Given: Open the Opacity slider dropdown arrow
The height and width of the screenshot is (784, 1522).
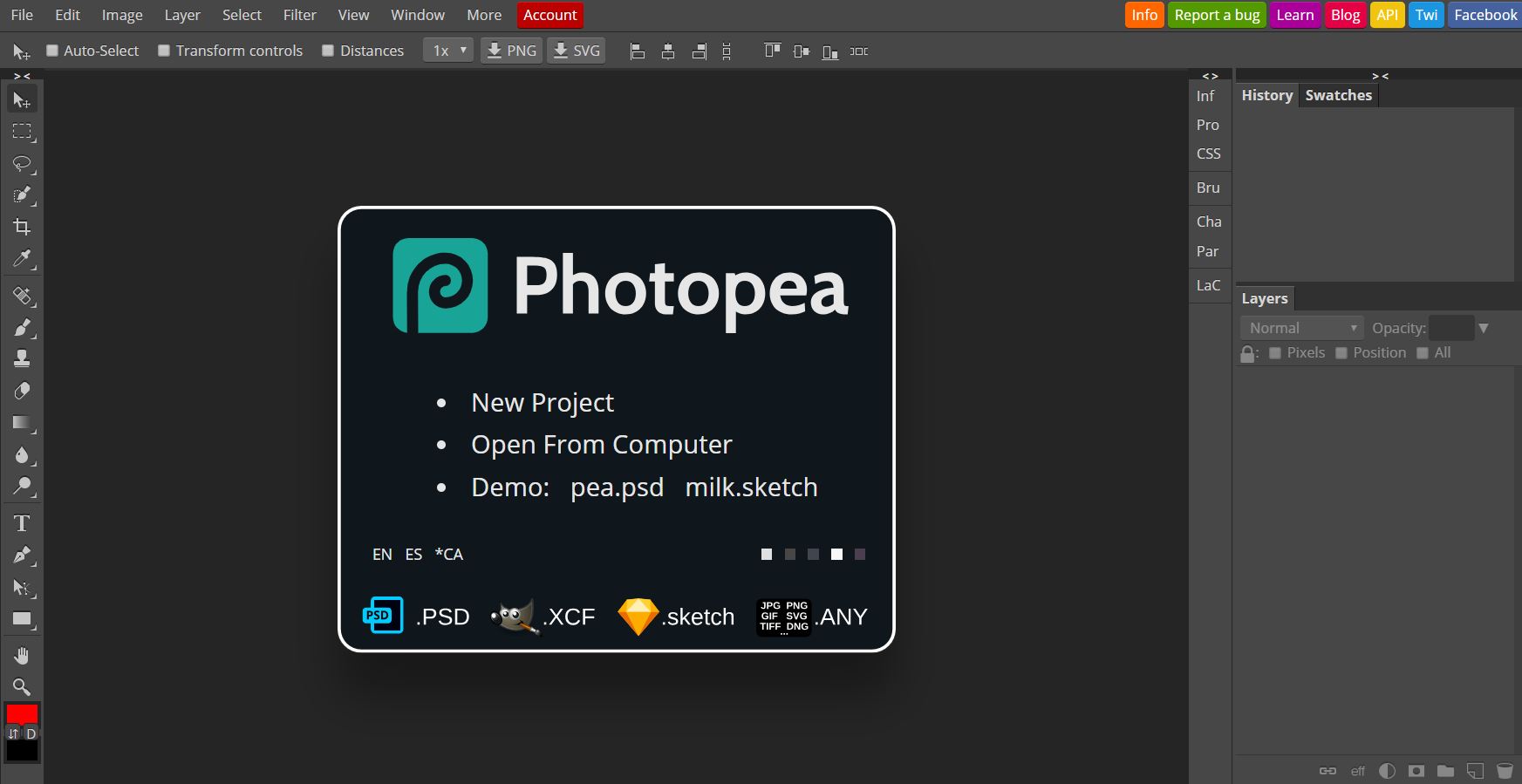Looking at the screenshot, I should point(1484,328).
